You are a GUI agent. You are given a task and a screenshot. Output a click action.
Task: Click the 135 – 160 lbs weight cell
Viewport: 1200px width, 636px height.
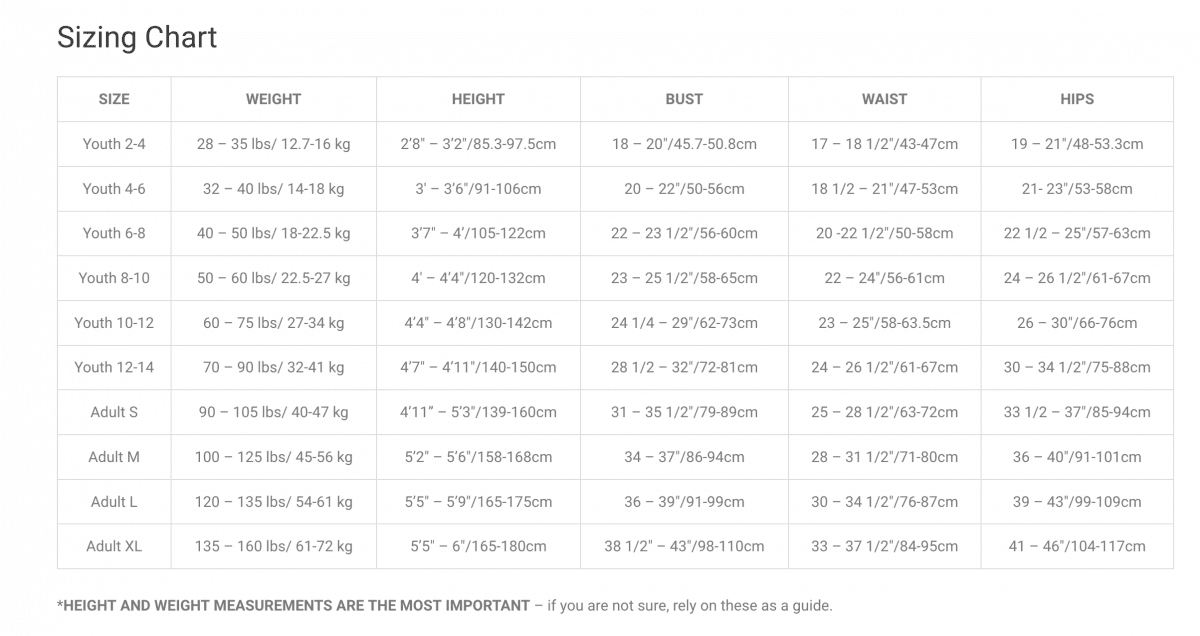click(x=273, y=546)
